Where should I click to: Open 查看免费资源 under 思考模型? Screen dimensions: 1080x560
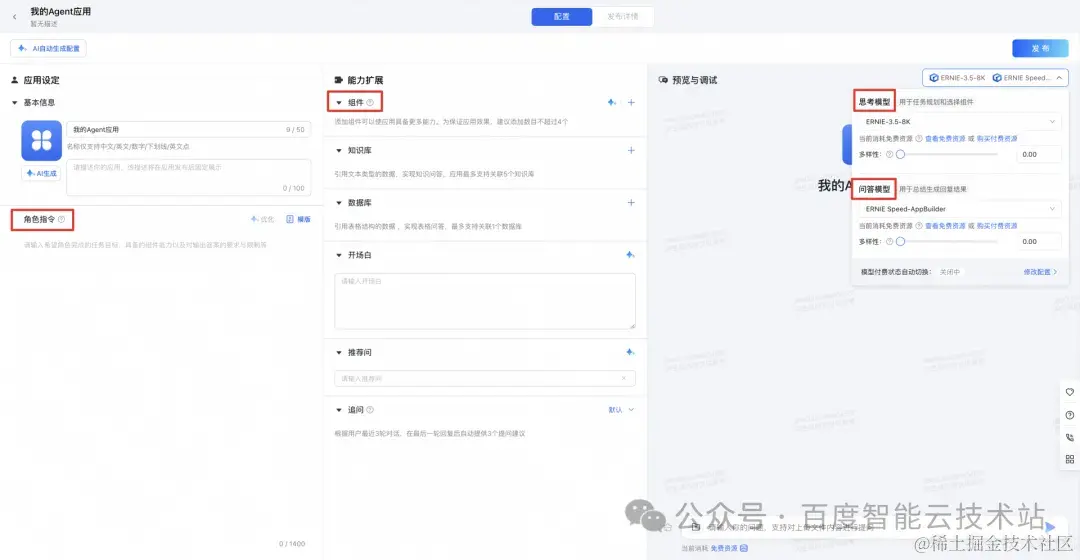(x=945, y=138)
